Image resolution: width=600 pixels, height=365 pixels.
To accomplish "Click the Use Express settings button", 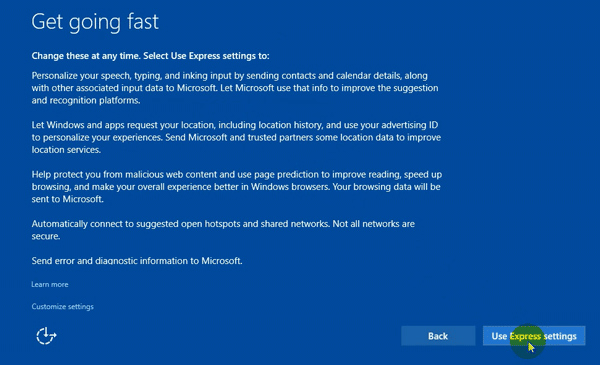I will point(534,336).
